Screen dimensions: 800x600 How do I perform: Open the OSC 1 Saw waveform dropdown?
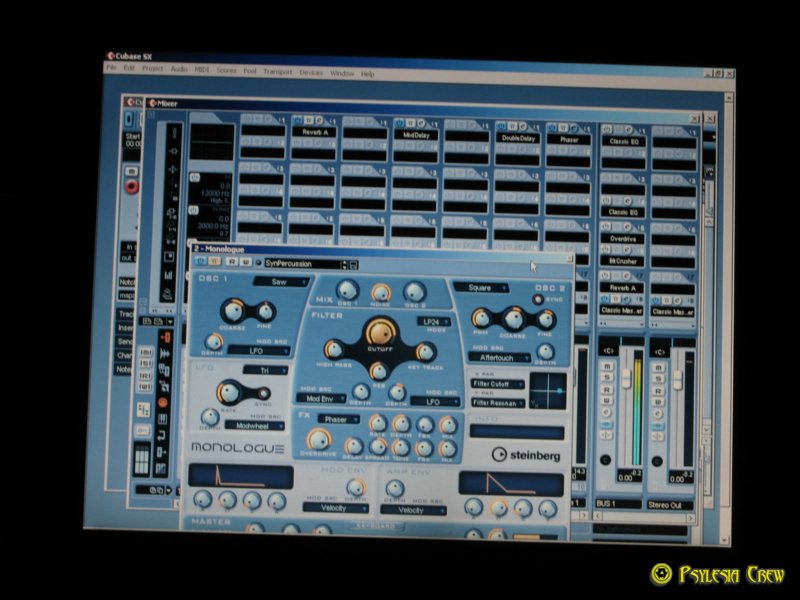(282, 282)
